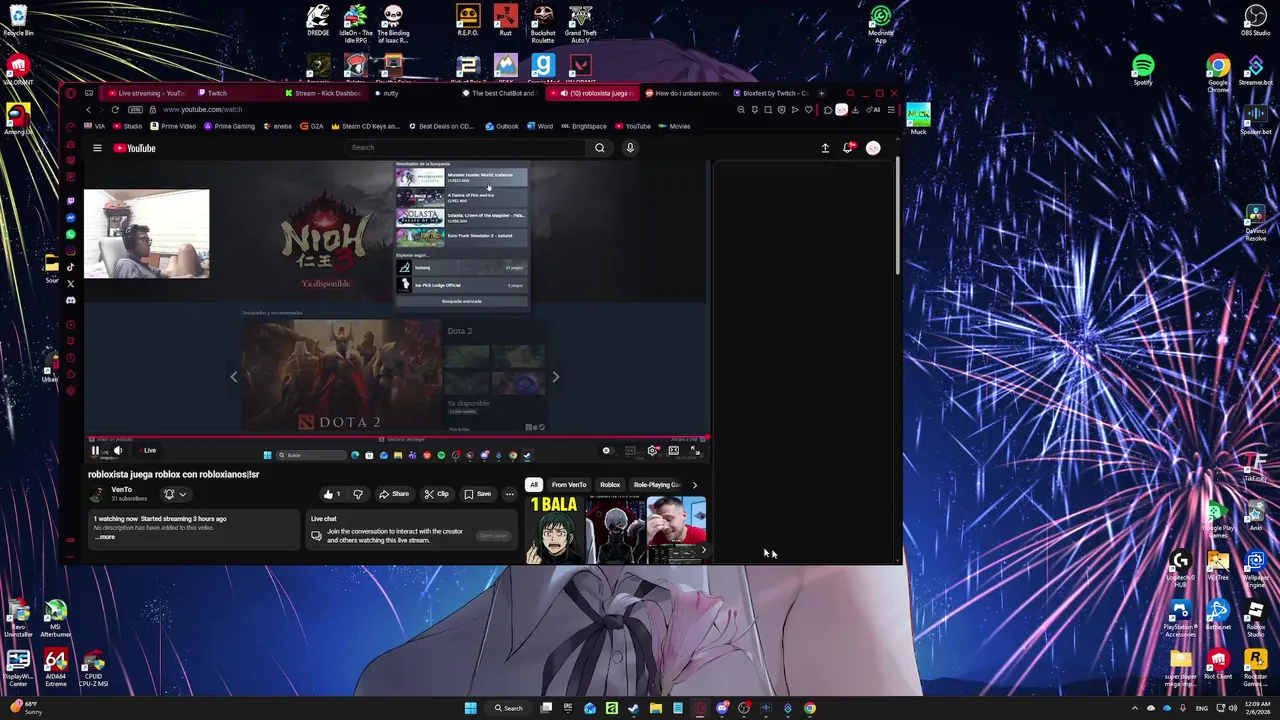Viewport: 1280px width, 720px height.
Task: Switch to Stream - Kick Dashboard tab
Action: point(323,93)
